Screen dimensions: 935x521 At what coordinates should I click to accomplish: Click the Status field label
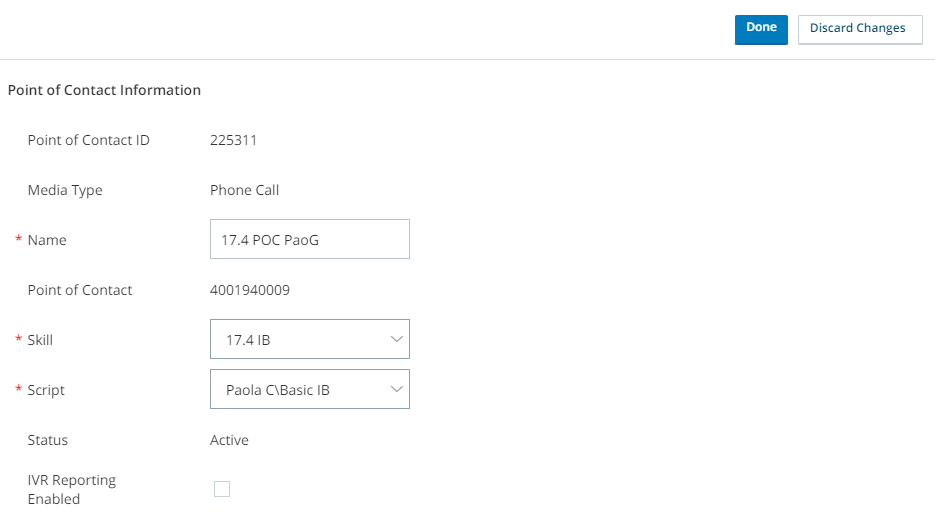coord(48,440)
